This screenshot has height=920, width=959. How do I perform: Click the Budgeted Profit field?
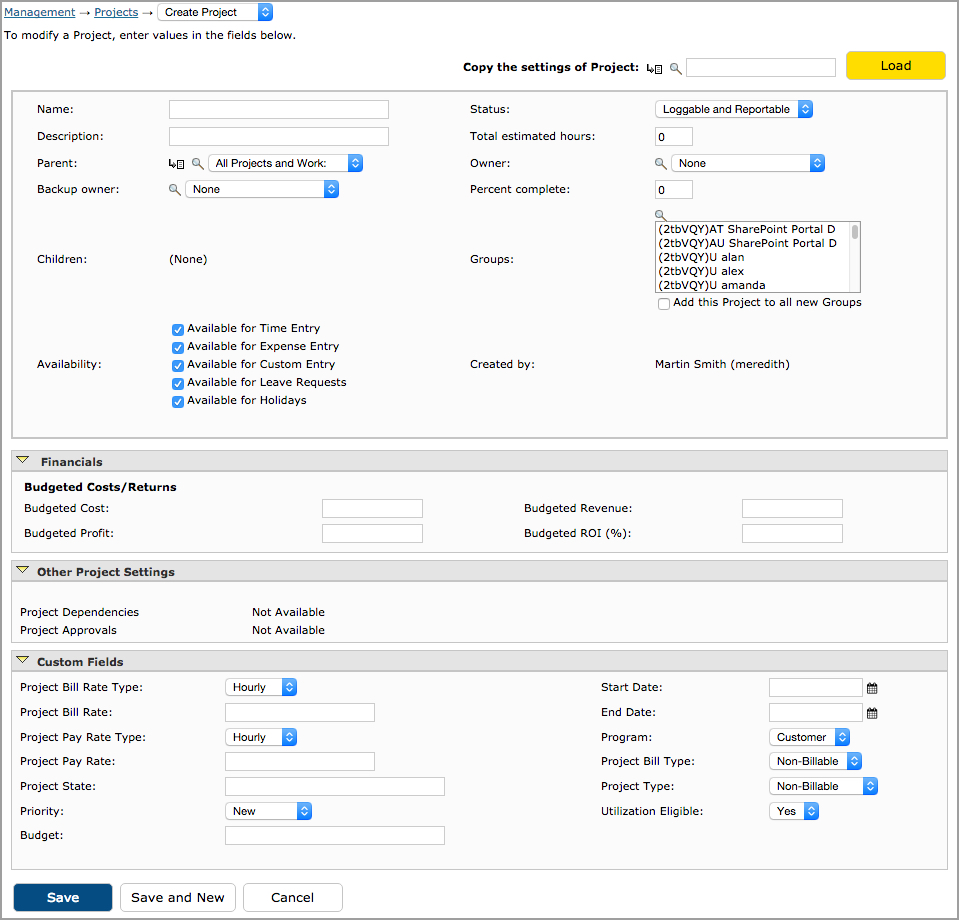(x=372, y=533)
